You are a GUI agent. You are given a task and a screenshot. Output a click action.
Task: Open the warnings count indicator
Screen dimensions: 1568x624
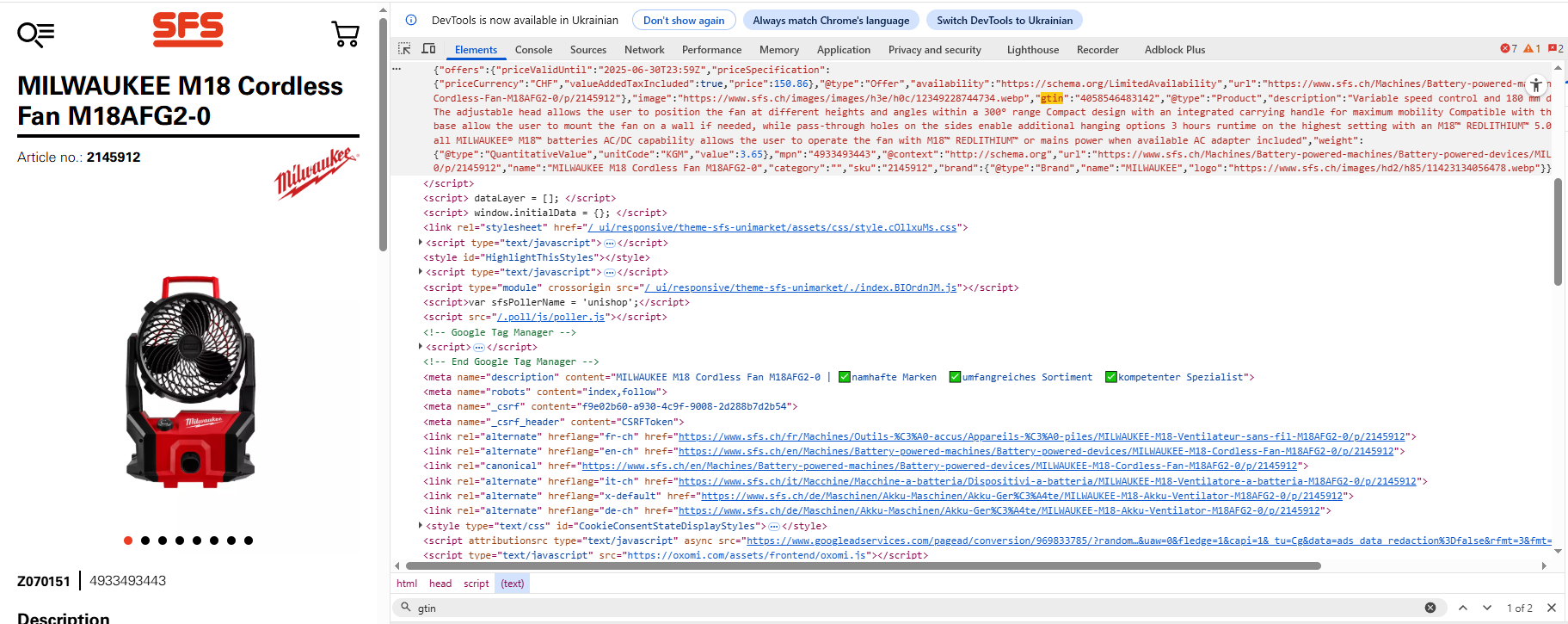pos(1532,48)
